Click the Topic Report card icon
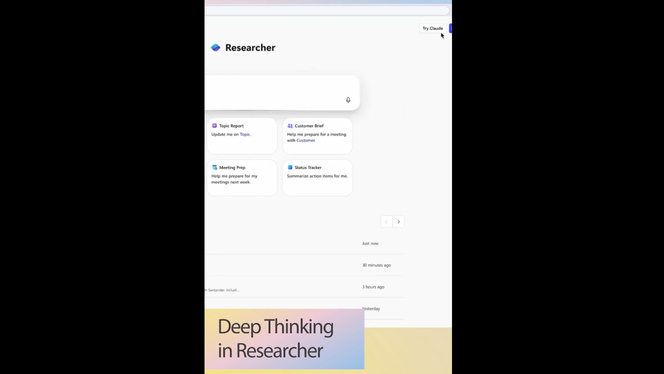664x374 pixels. tap(214, 126)
